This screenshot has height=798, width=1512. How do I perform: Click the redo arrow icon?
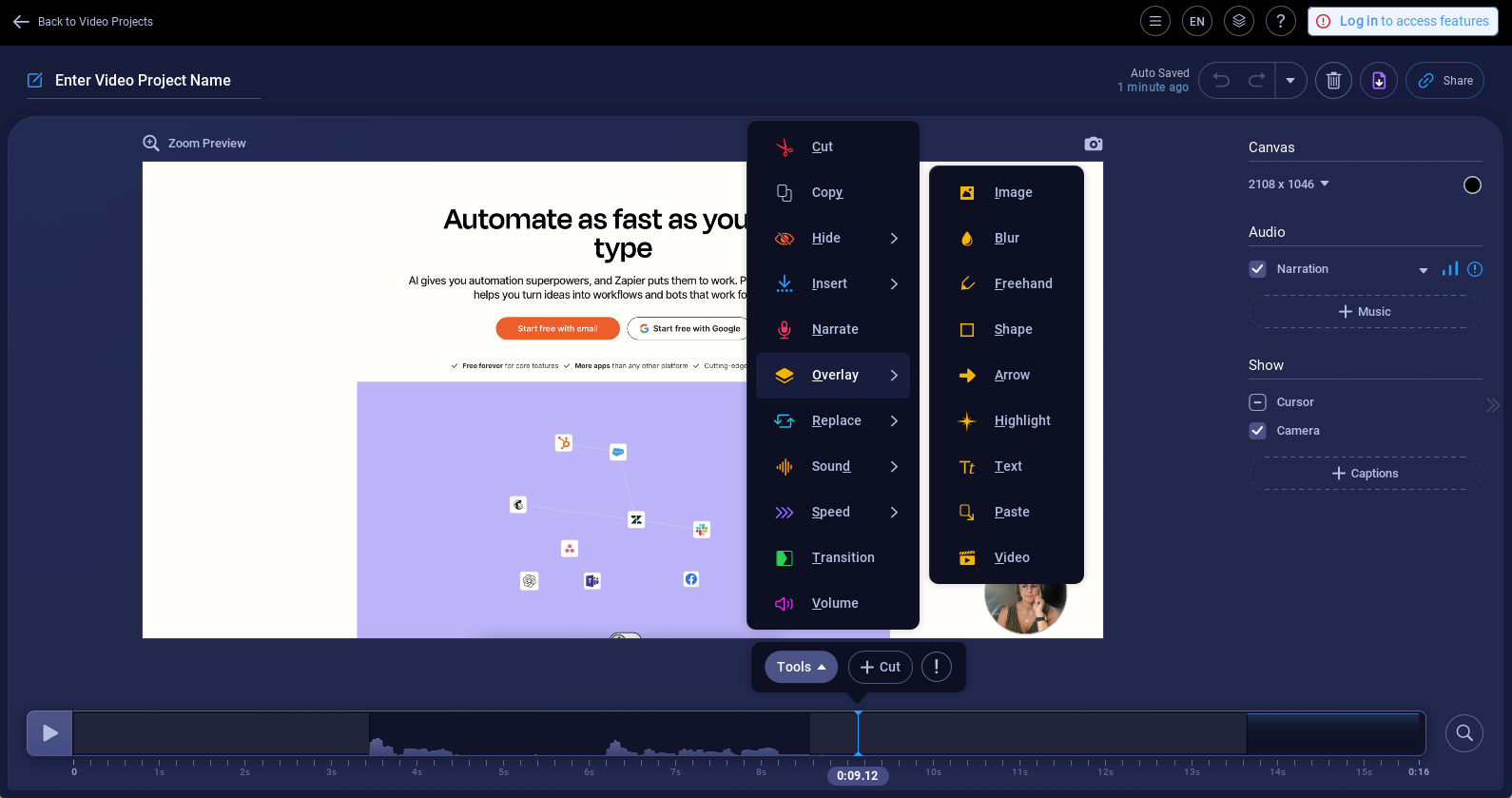pyautogui.click(x=1256, y=81)
